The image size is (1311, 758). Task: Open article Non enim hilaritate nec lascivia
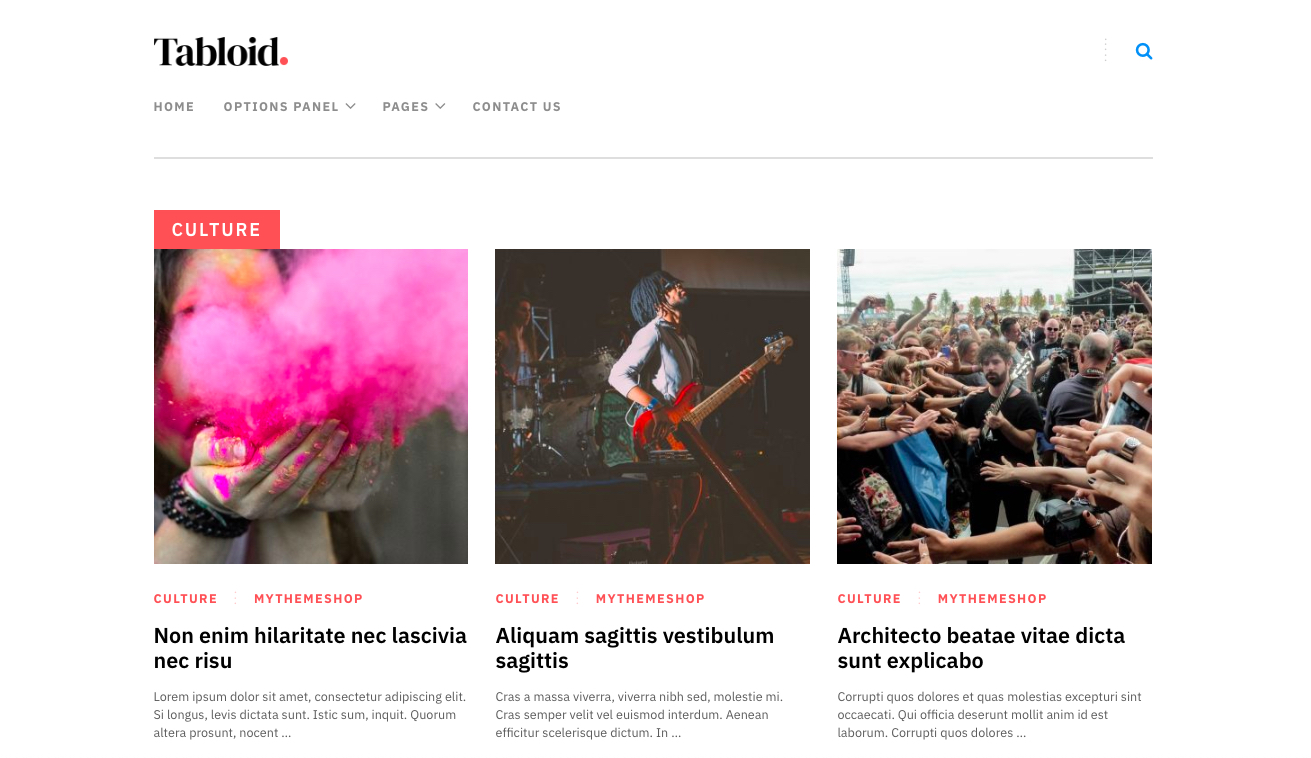point(310,648)
